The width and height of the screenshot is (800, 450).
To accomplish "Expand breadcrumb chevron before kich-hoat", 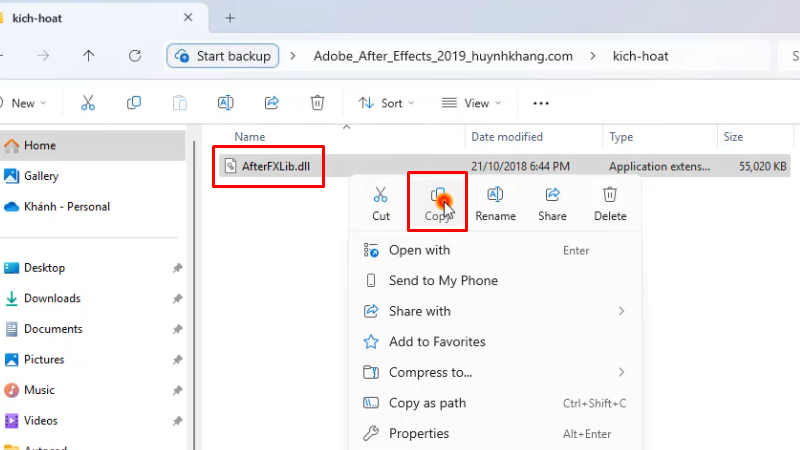I will (593, 56).
